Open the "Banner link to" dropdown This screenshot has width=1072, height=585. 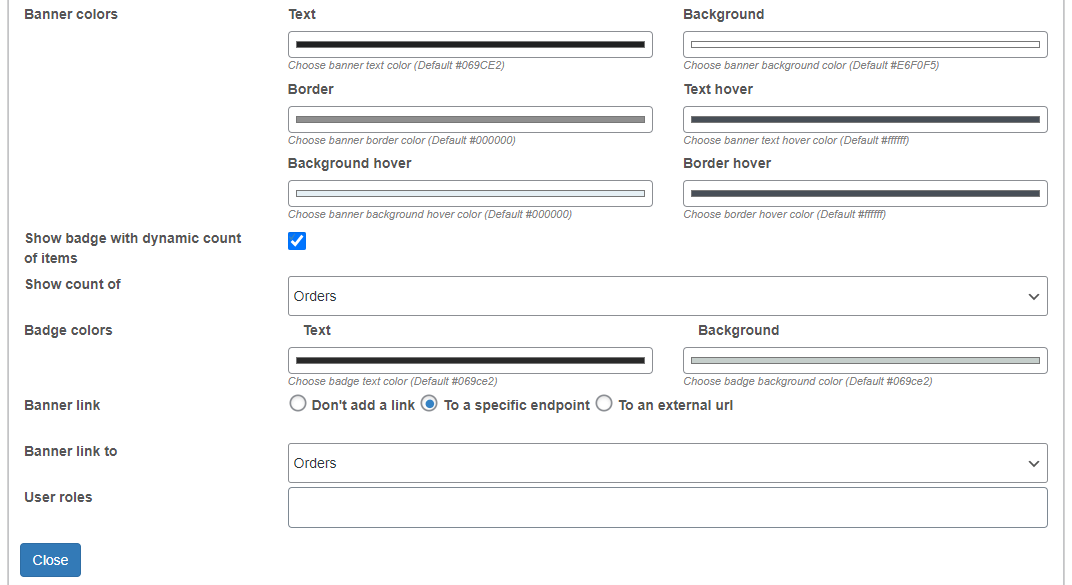point(667,463)
